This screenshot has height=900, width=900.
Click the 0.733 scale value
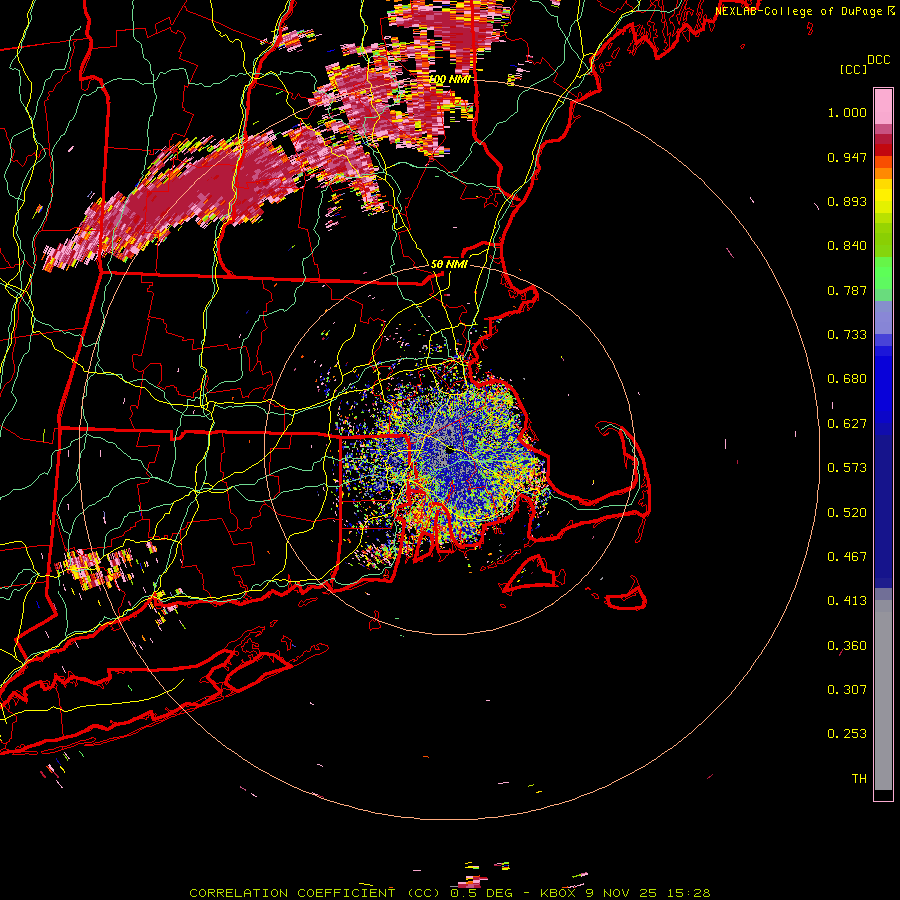847,335
